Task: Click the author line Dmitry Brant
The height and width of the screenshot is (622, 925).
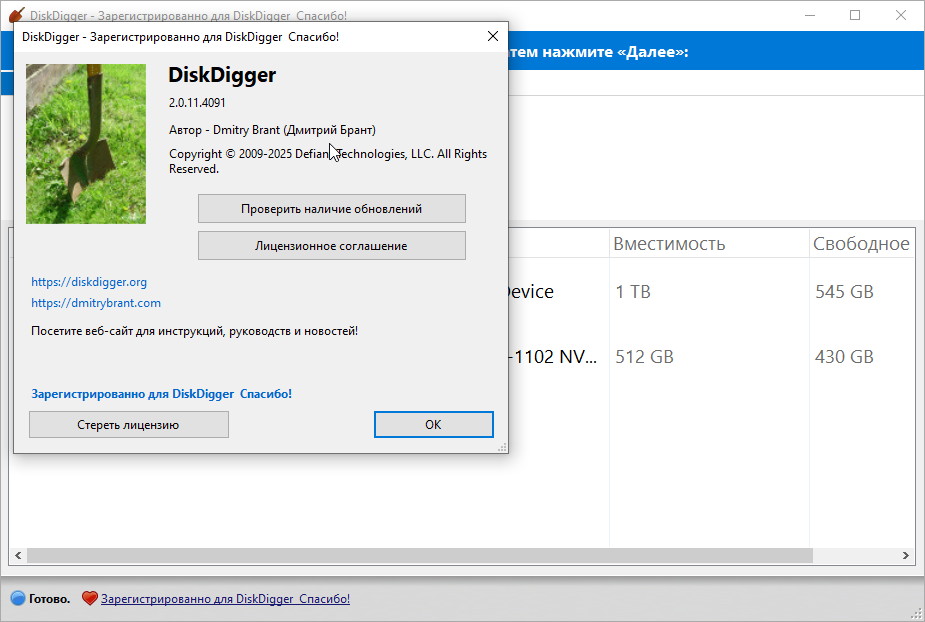Action: click(x=272, y=130)
